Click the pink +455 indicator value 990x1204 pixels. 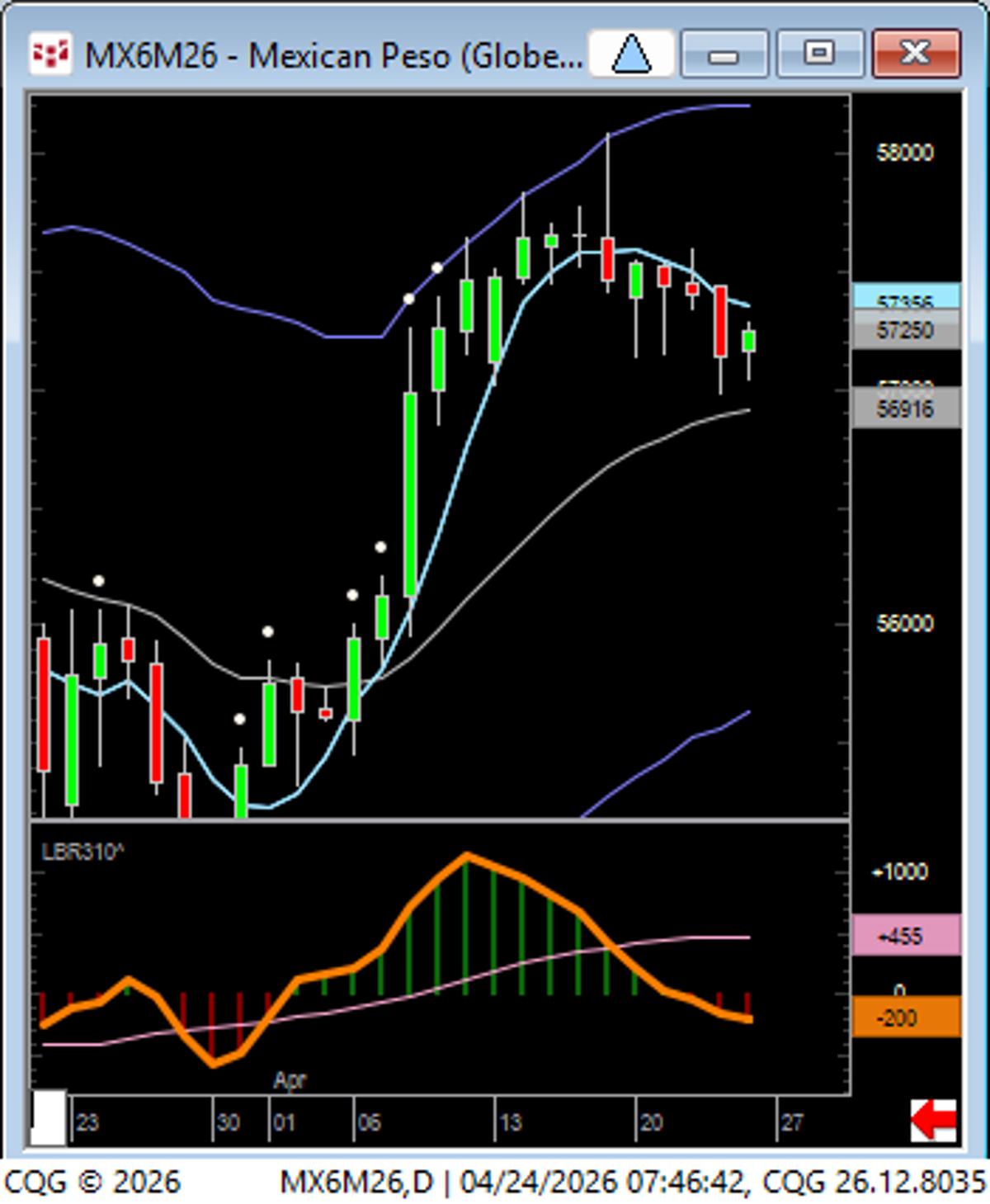pos(906,936)
